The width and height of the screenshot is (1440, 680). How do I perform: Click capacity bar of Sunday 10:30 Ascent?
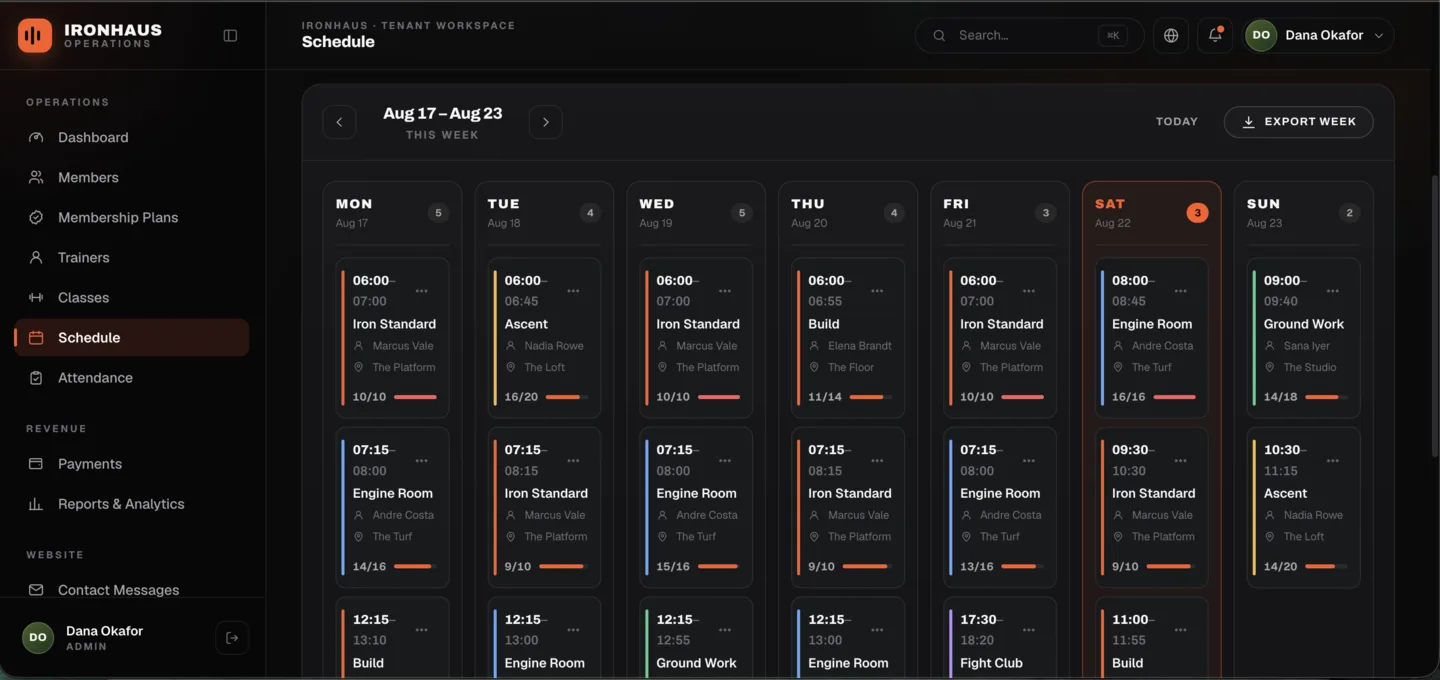(x=1327, y=566)
